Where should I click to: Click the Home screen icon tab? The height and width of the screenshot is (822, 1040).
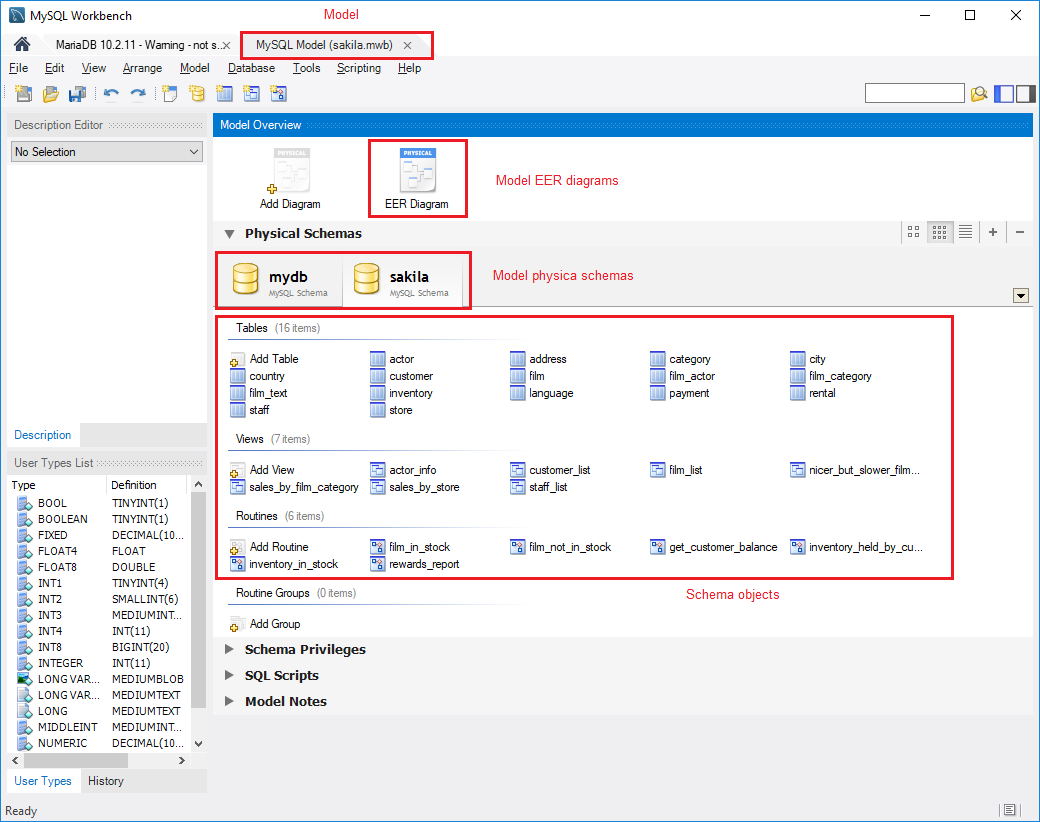(x=21, y=45)
